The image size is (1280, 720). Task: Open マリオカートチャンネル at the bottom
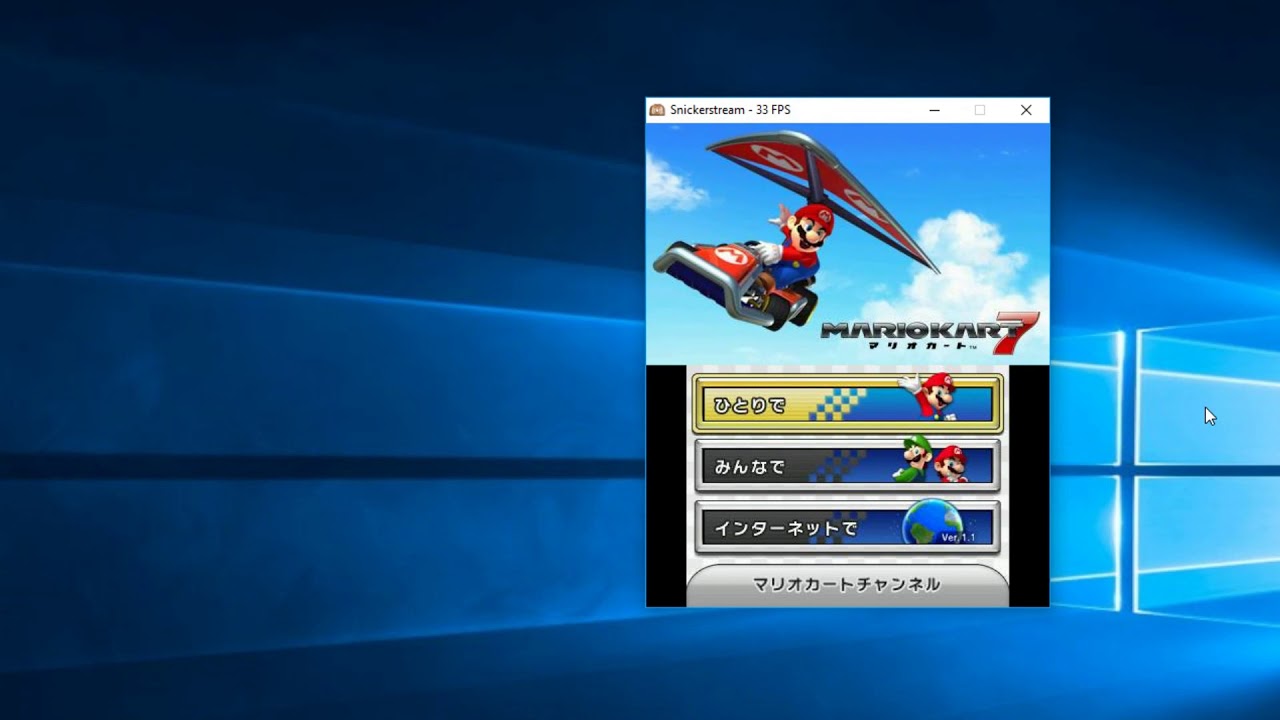point(847,585)
